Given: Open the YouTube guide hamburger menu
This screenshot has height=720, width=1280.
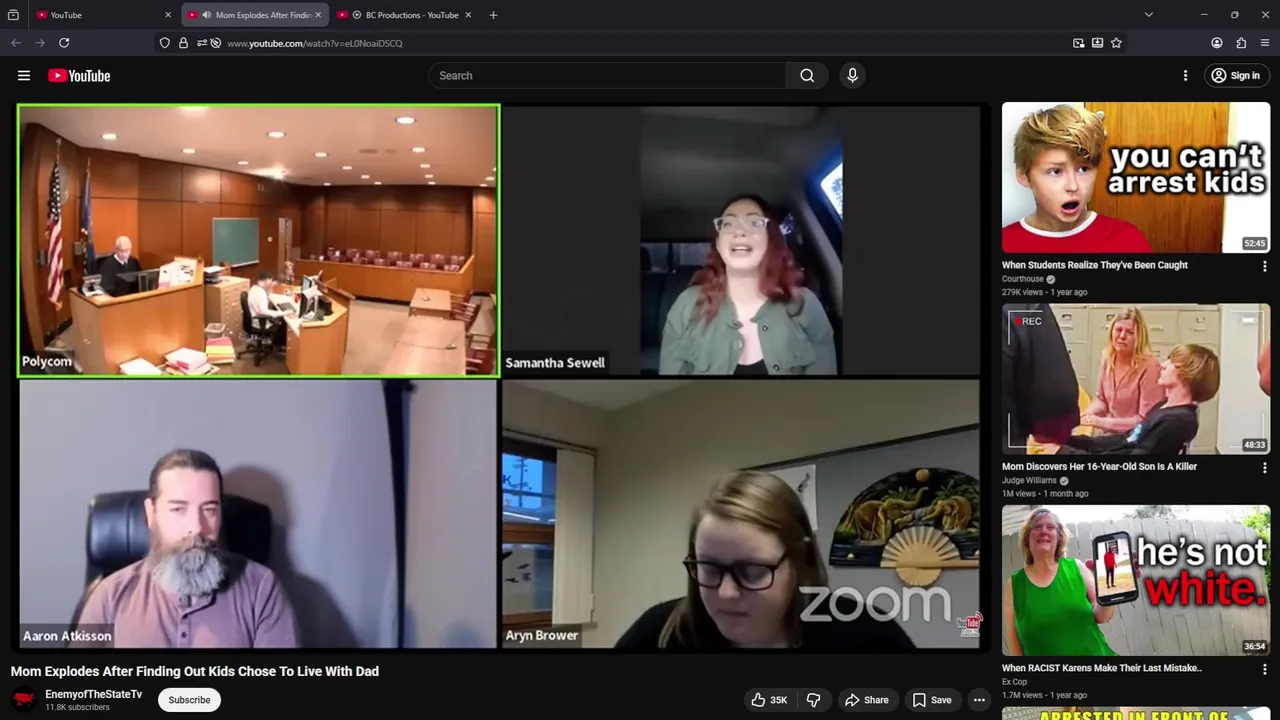Looking at the screenshot, I should point(24,75).
